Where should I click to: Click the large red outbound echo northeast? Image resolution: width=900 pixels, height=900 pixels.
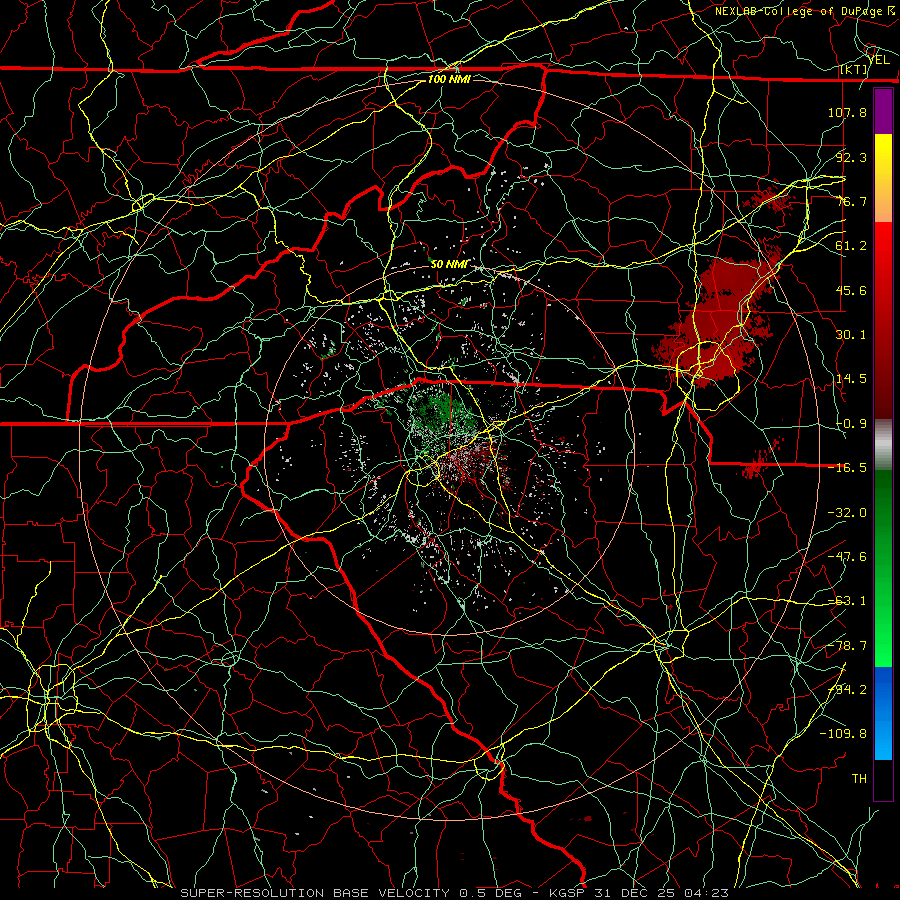[x=717, y=321]
